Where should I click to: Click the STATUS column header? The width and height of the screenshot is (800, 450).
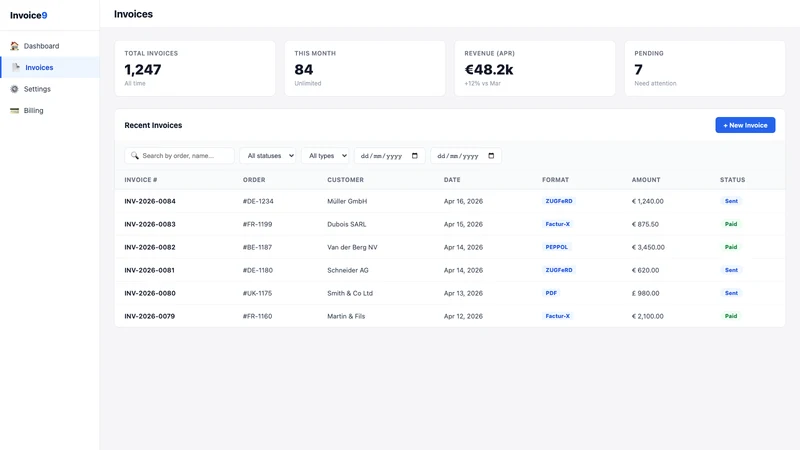tap(733, 180)
